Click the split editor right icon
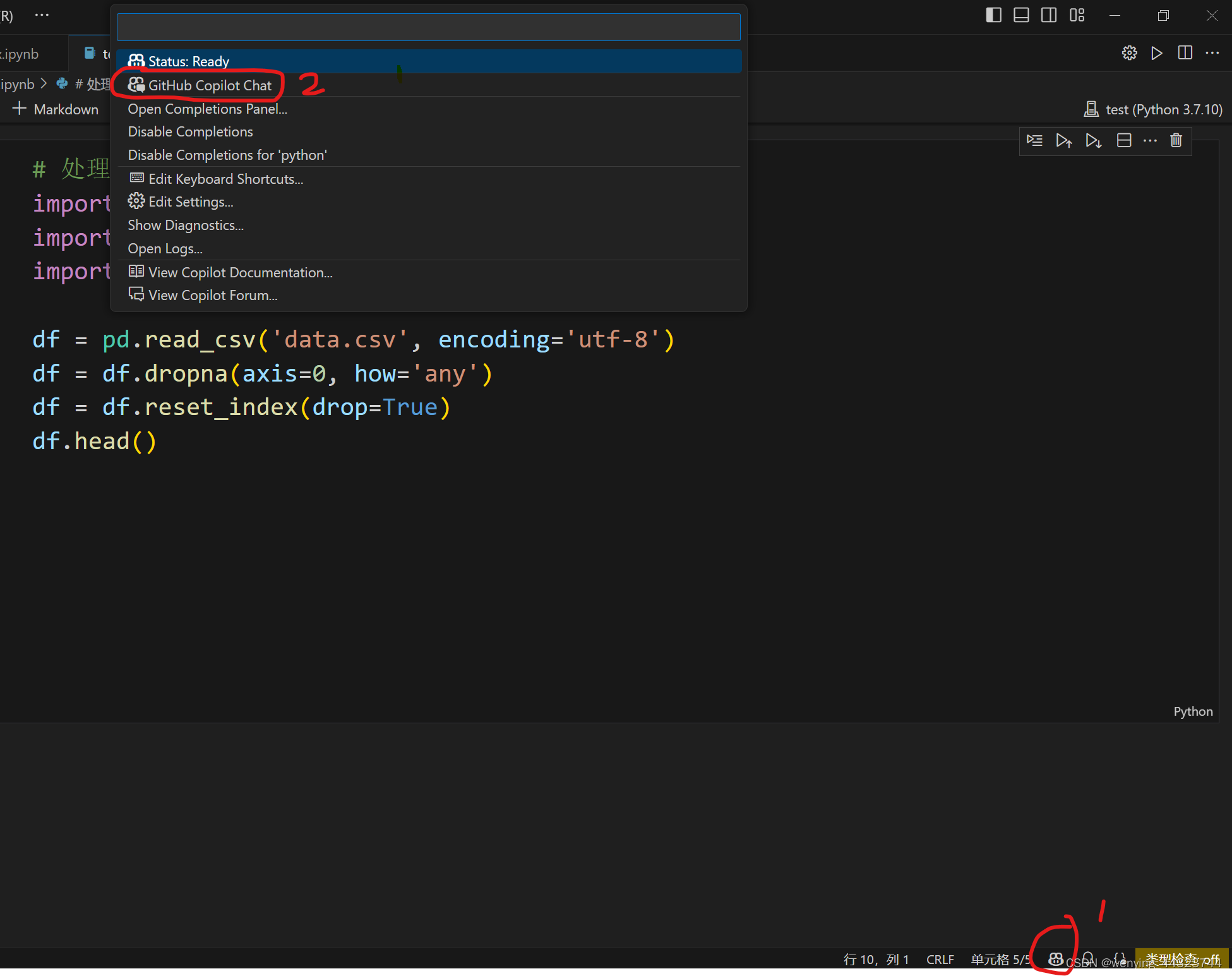 [1185, 53]
